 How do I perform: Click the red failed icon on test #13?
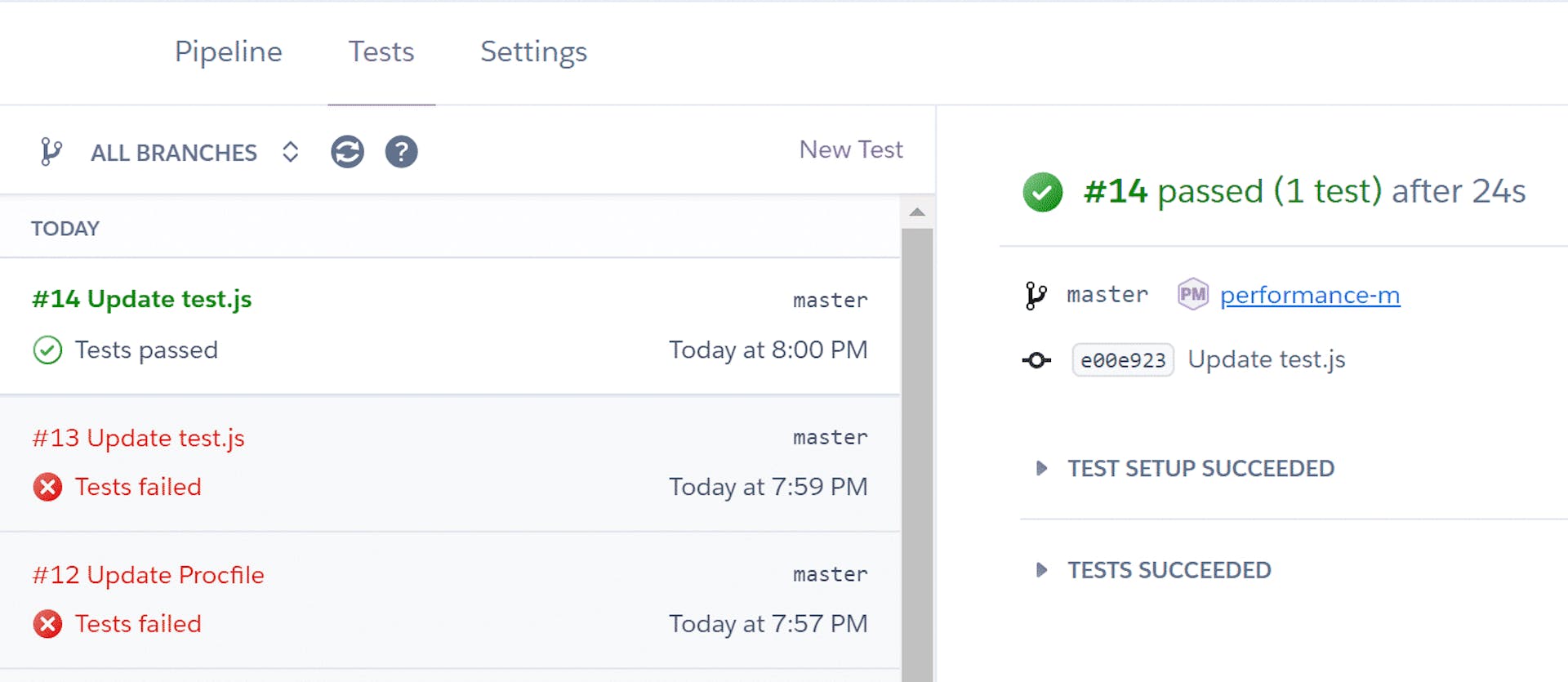tap(47, 487)
